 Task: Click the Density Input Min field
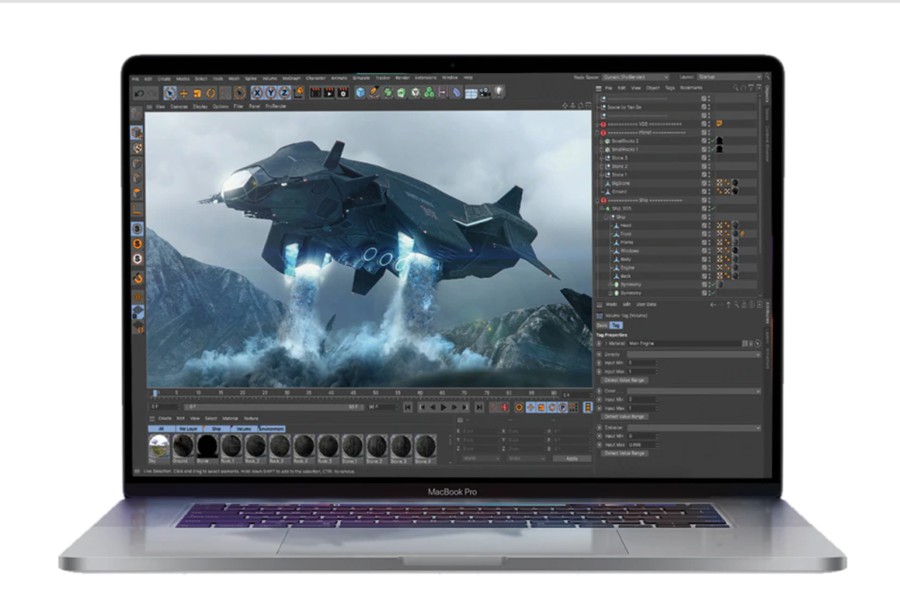coord(641,363)
